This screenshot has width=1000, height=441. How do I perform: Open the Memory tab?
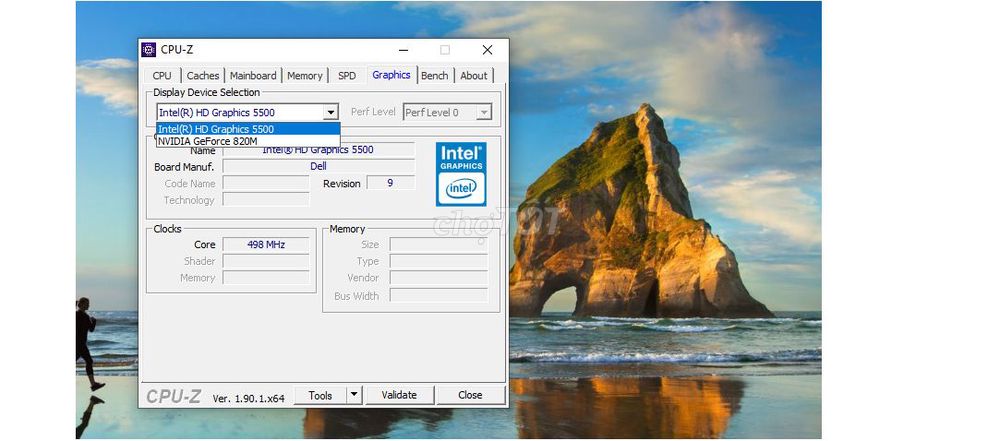coord(305,75)
